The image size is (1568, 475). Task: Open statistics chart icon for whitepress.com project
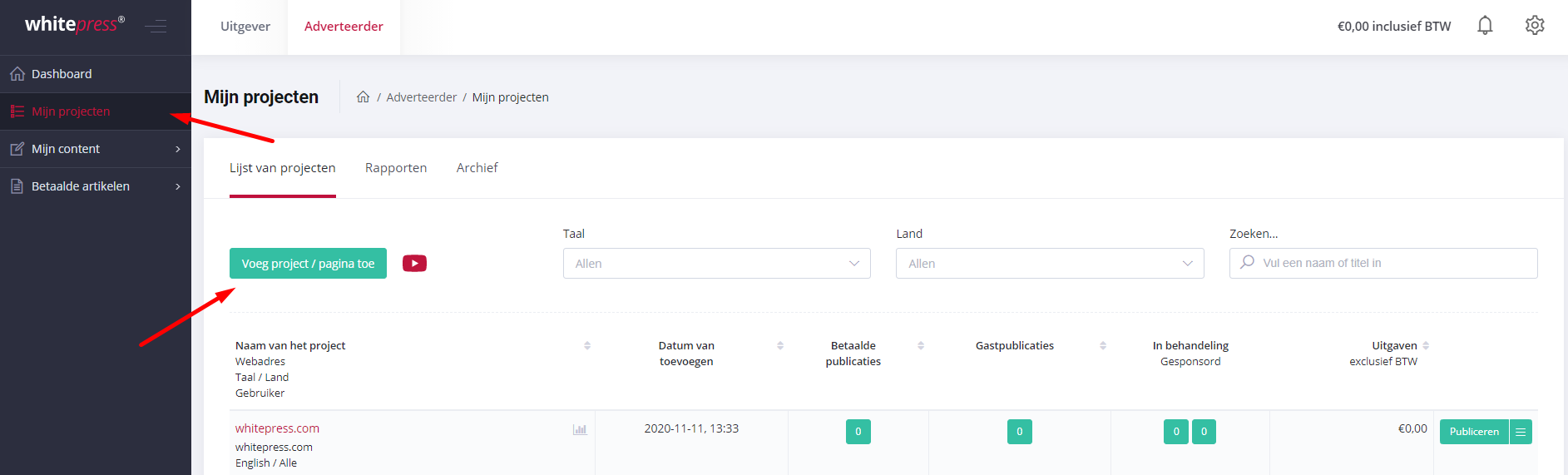(x=580, y=429)
